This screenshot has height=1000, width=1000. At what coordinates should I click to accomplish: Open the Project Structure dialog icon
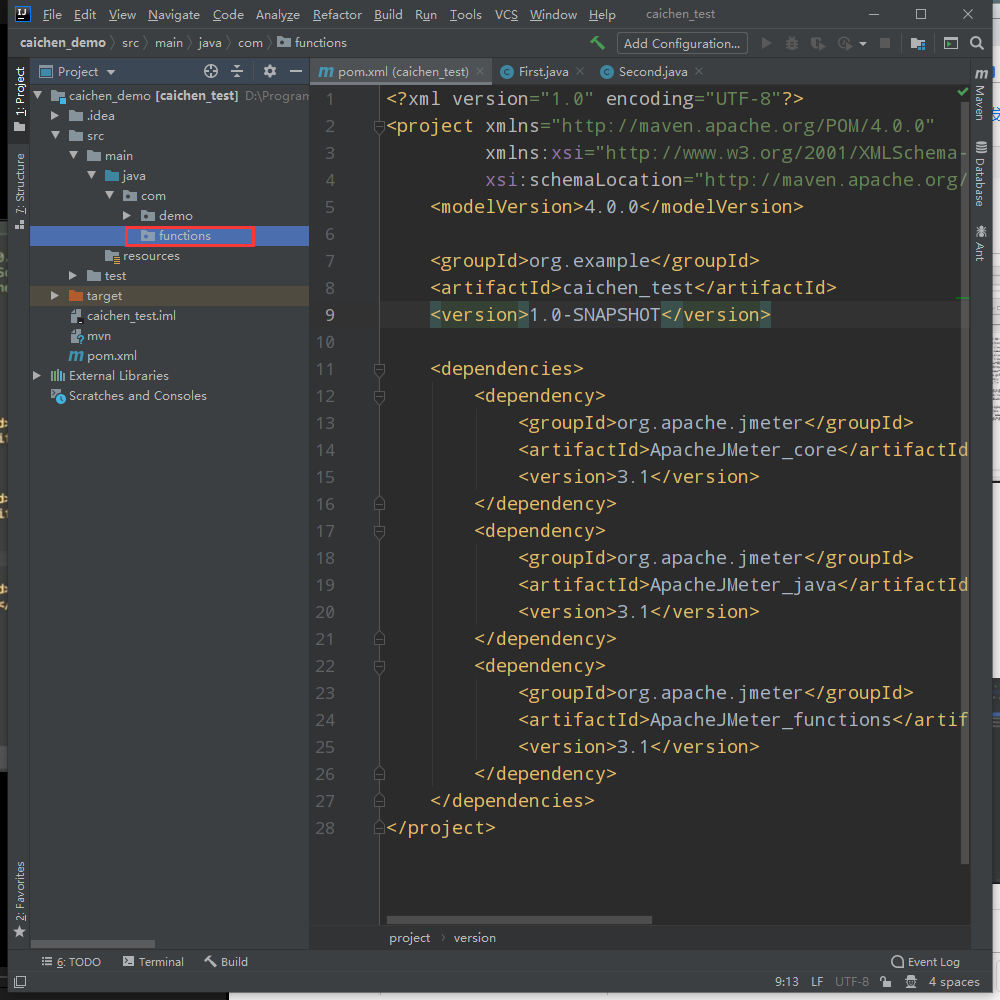917,43
